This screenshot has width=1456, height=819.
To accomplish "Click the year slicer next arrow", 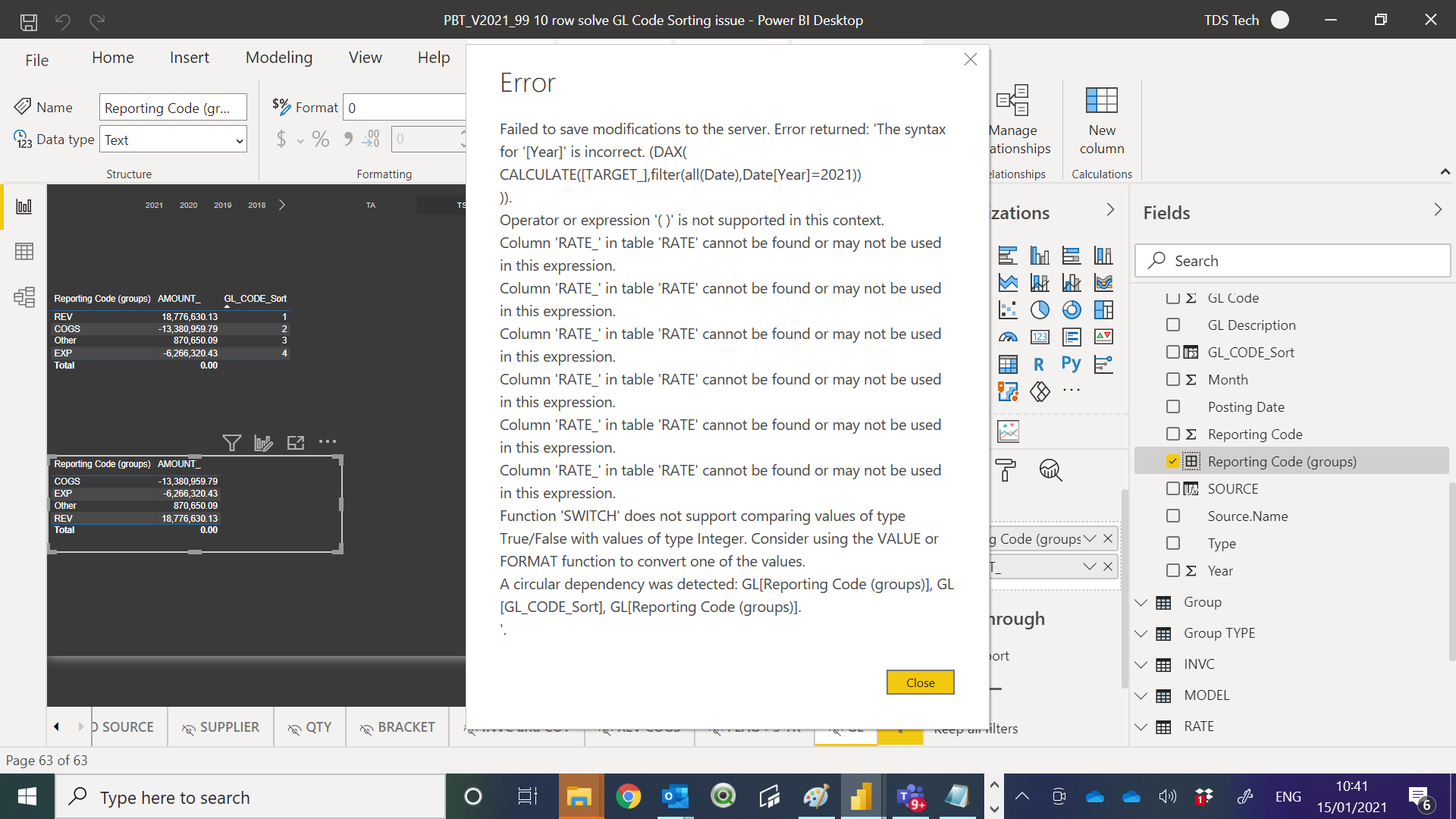I will [x=282, y=205].
